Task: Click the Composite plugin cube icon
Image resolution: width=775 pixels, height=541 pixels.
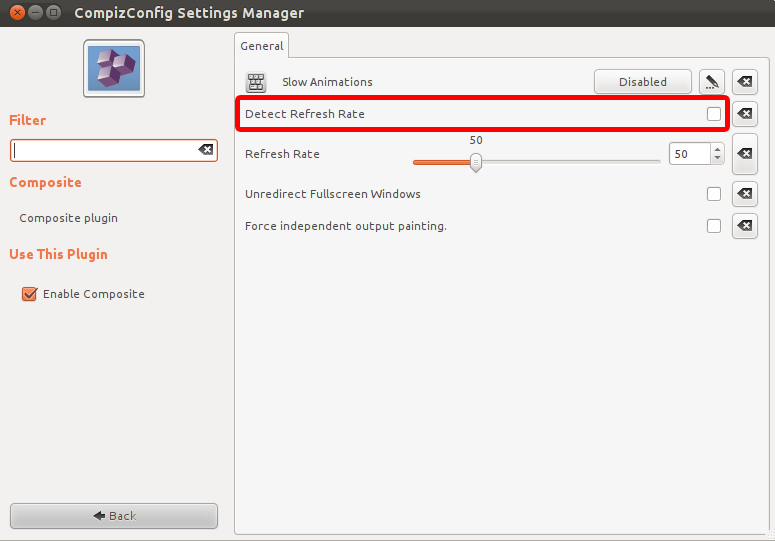Action: point(114,68)
